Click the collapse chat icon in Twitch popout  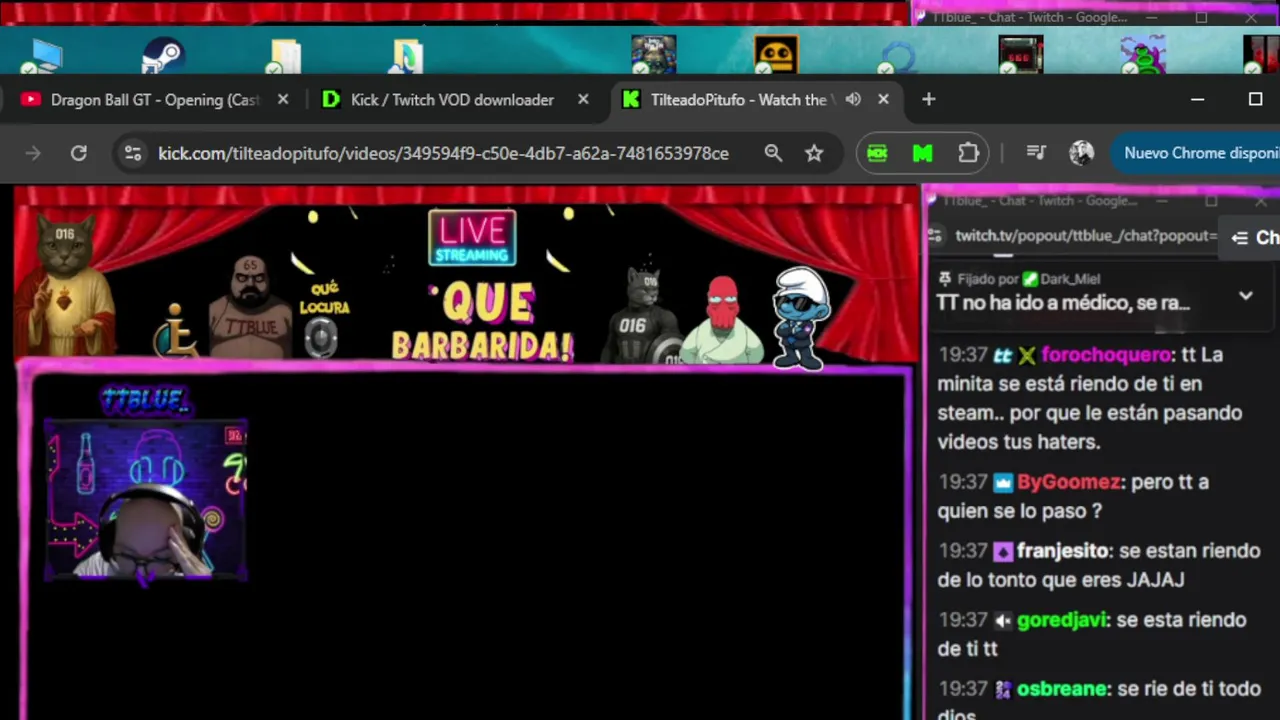1240,237
